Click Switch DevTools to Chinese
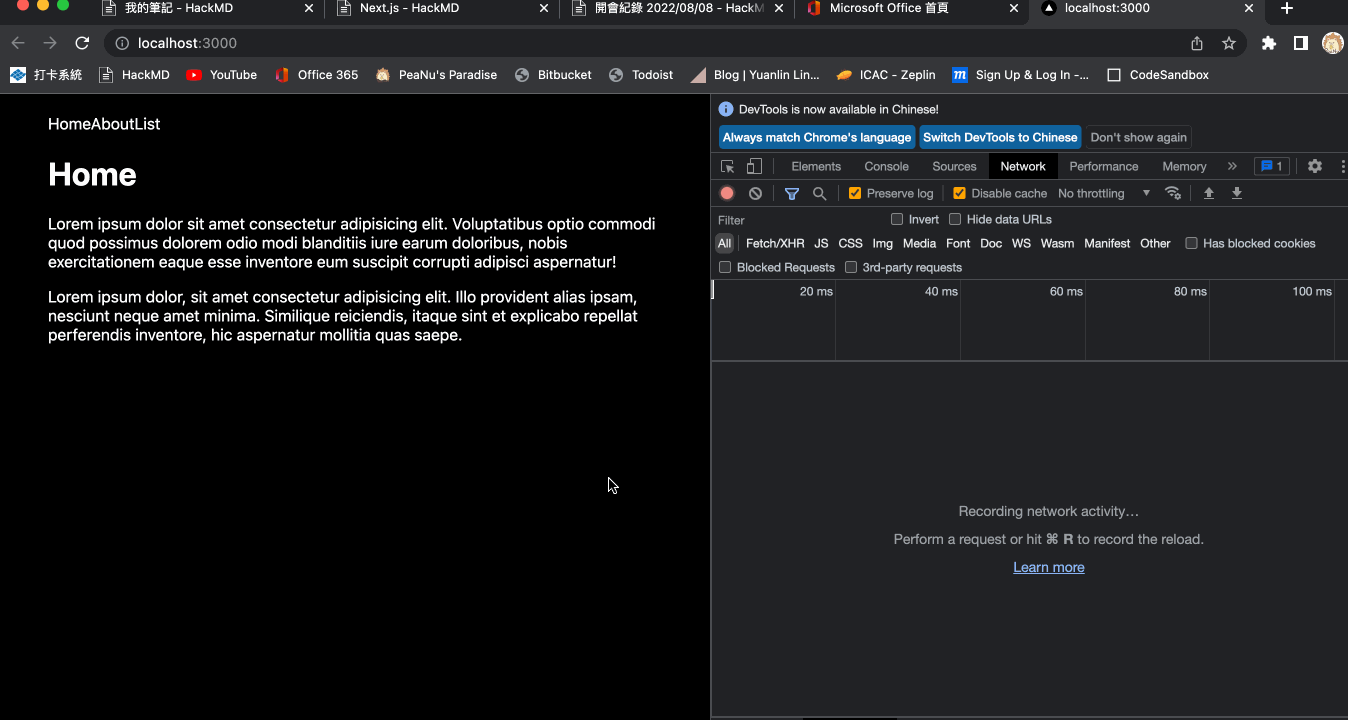1348x720 pixels. 1000,137
